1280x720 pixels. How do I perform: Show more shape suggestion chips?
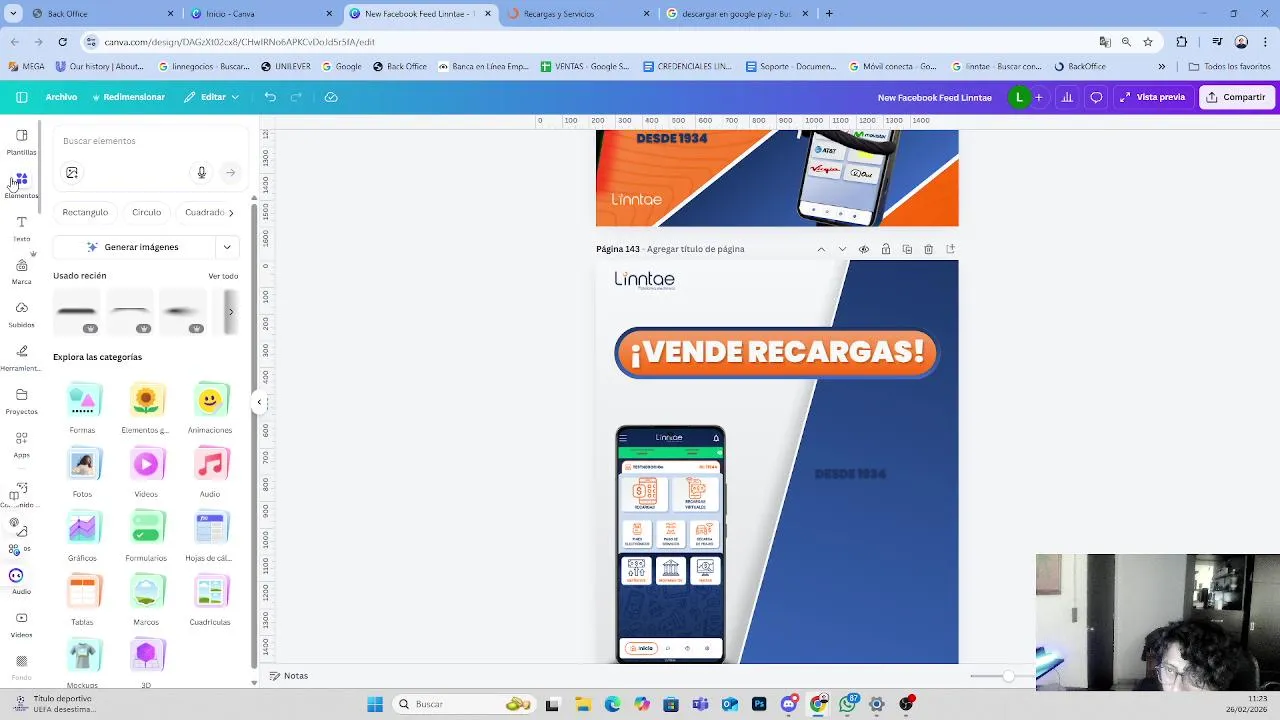231,213
